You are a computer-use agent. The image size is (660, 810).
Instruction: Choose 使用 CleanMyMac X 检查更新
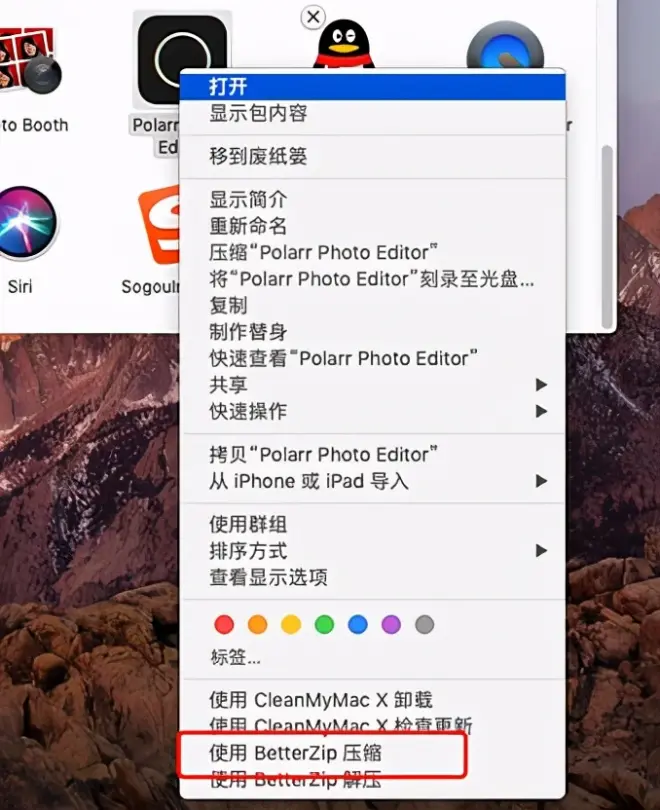372,725
